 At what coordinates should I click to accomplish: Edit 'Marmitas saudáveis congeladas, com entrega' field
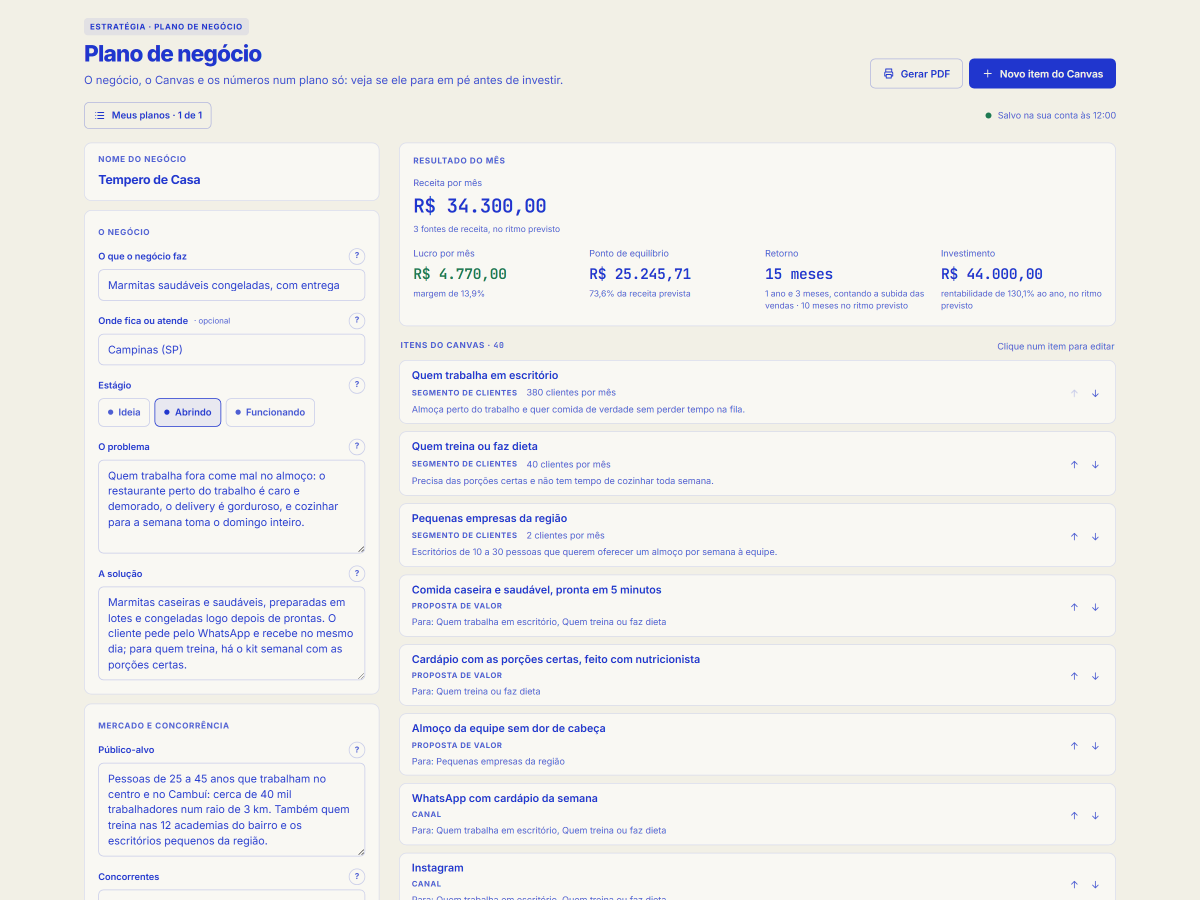click(x=232, y=285)
